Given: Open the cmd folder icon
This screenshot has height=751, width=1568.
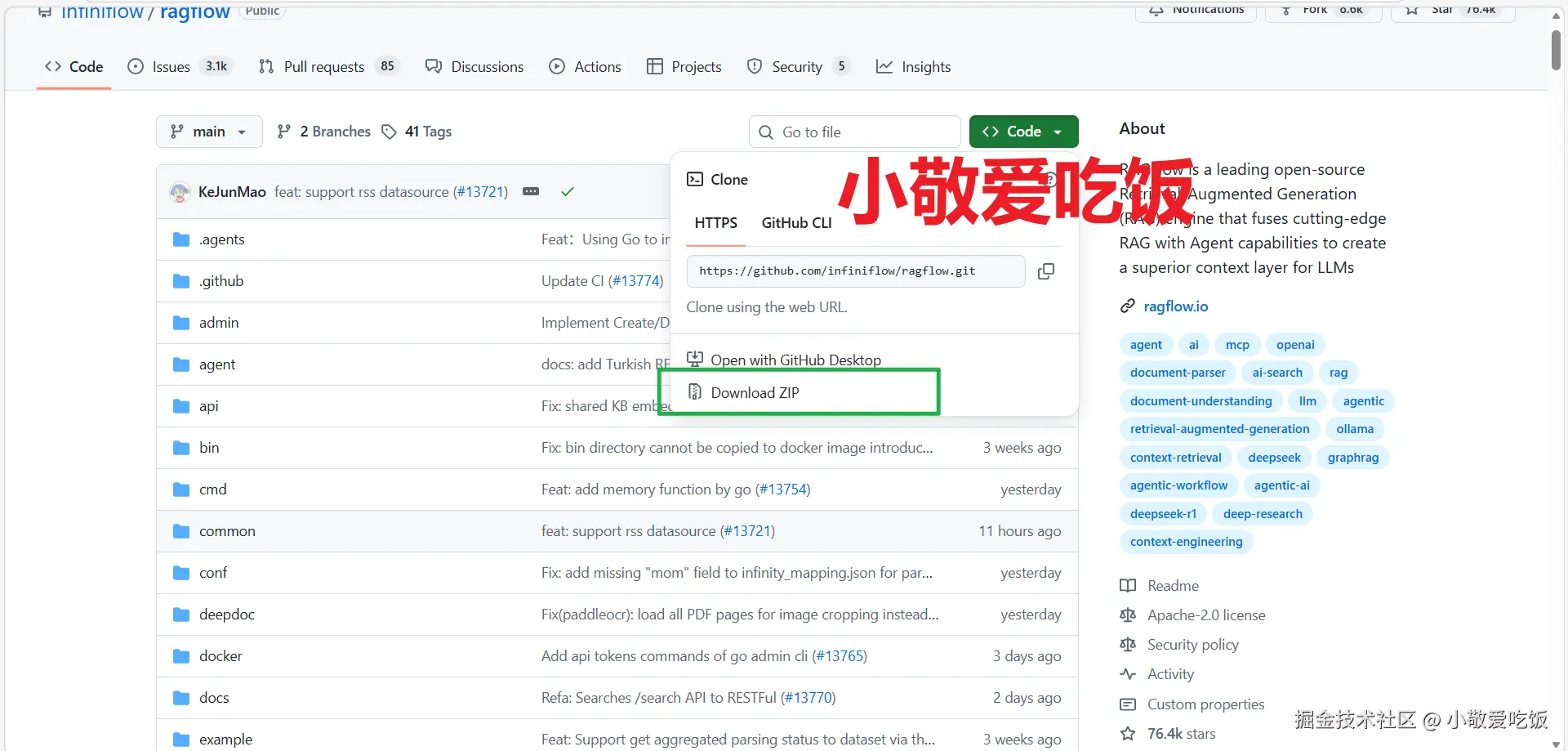Looking at the screenshot, I should (x=181, y=489).
